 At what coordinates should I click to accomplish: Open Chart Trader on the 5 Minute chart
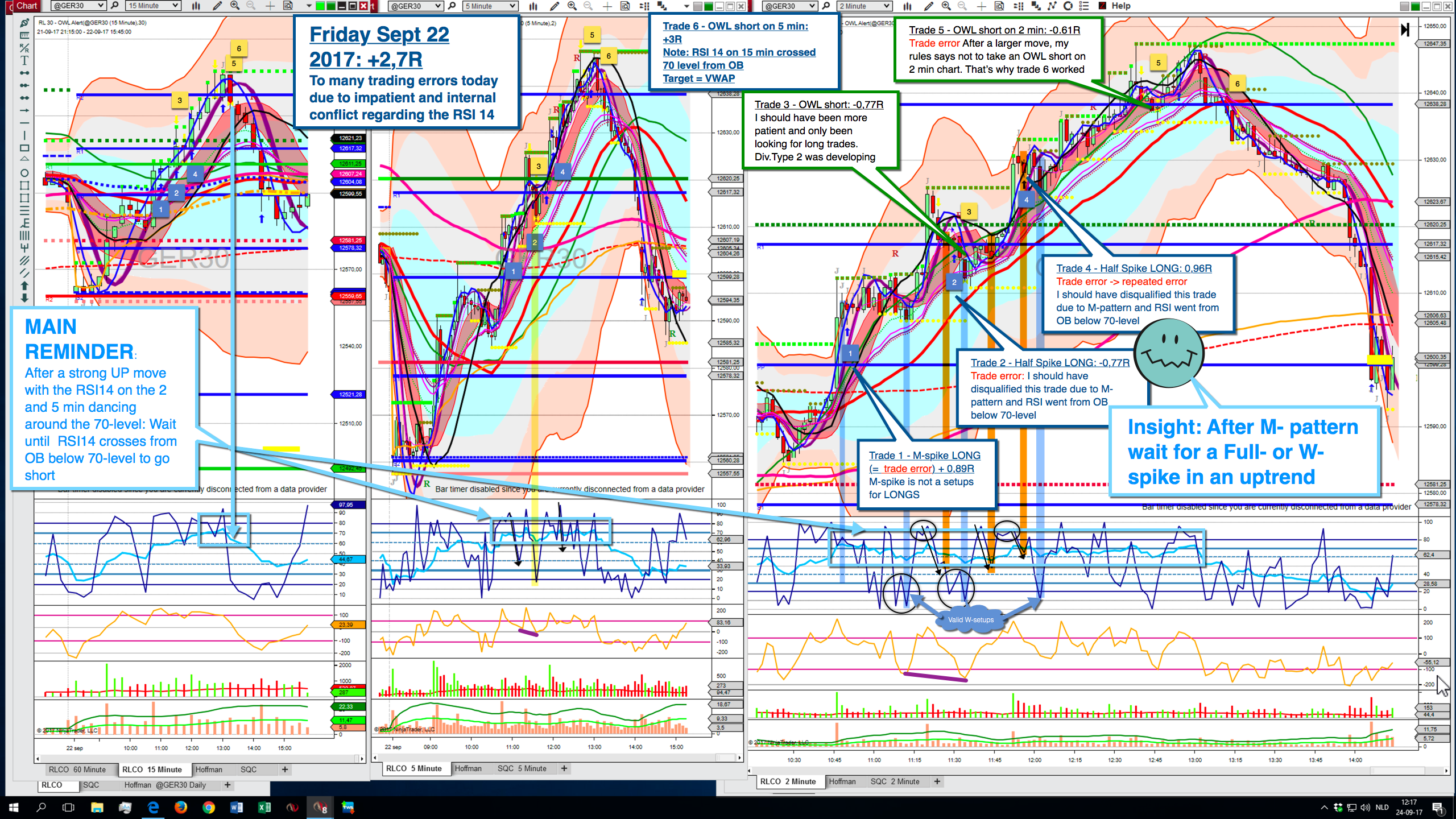(x=644, y=6)
